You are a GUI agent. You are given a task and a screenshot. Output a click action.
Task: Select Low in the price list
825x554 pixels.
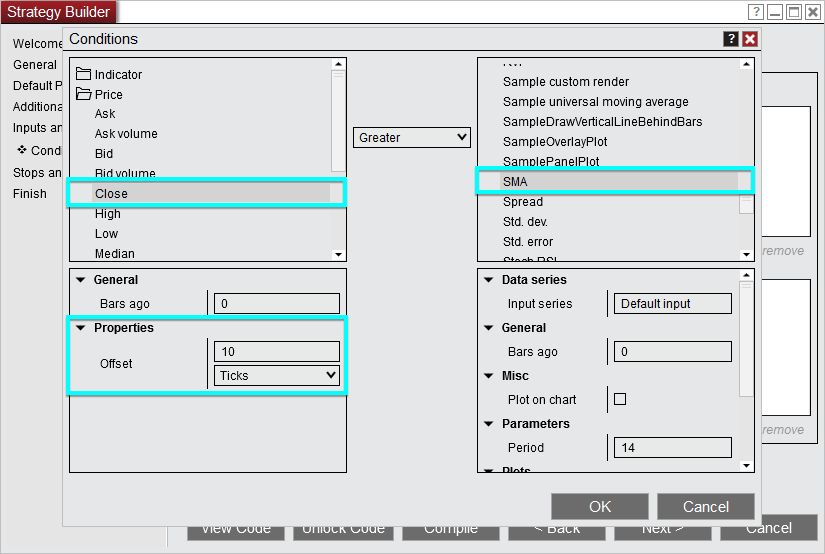[x=106, y=234]
